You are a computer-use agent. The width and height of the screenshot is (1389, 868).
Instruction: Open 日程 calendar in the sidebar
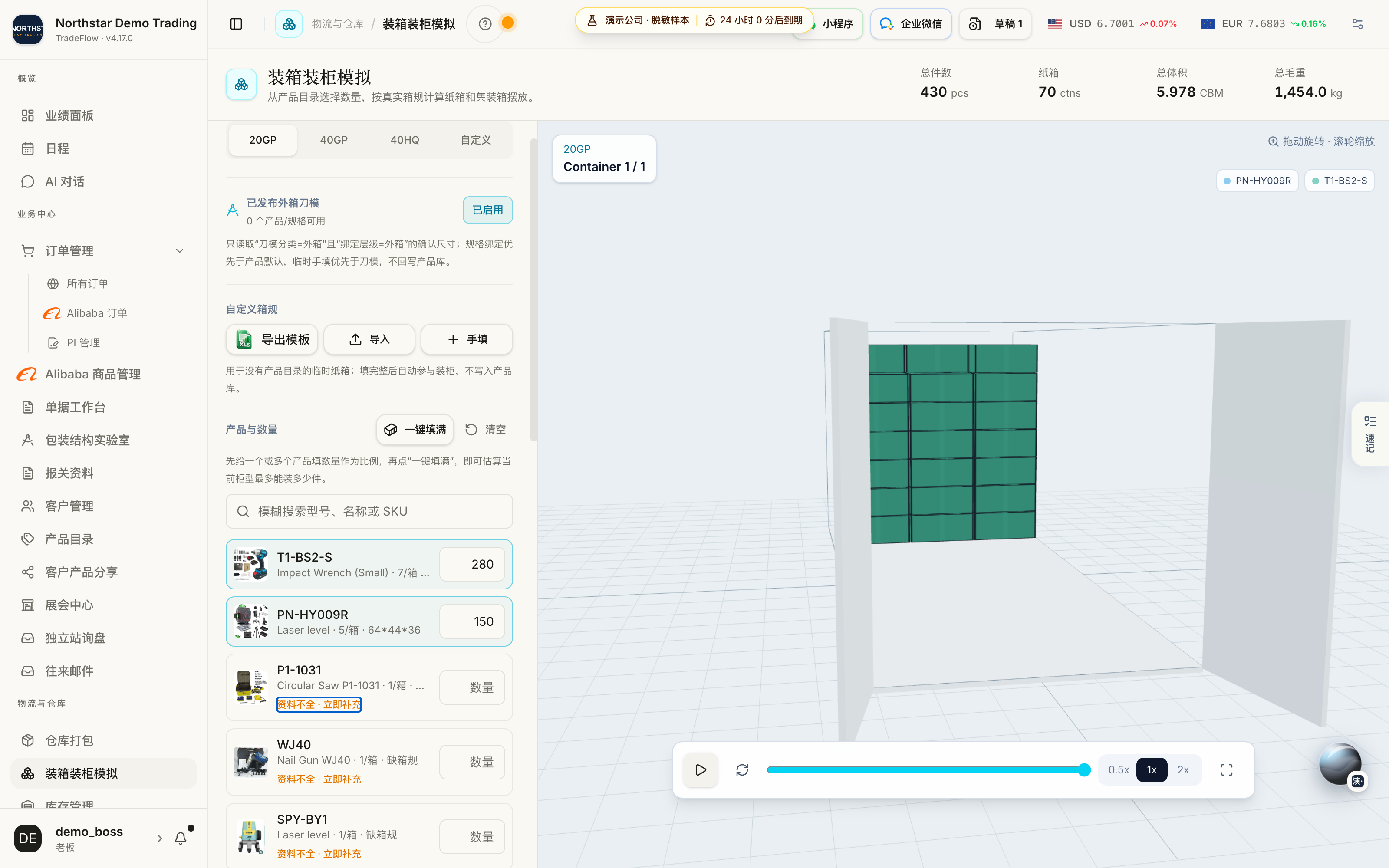pos(103,149)
